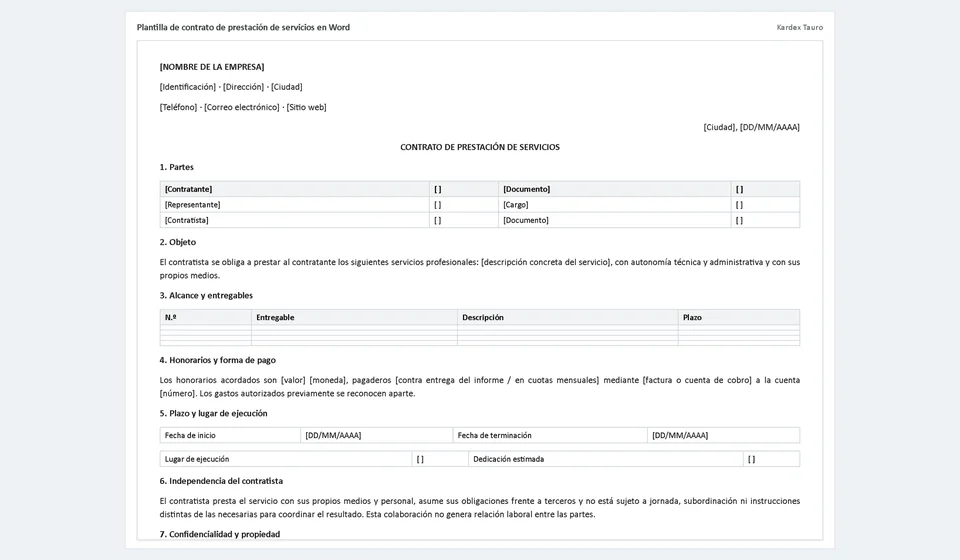This screenshot has height=560, width=960.
Task: Click the empty "[ ]" cell beside "[Representante]"
Action: point(464,204)
